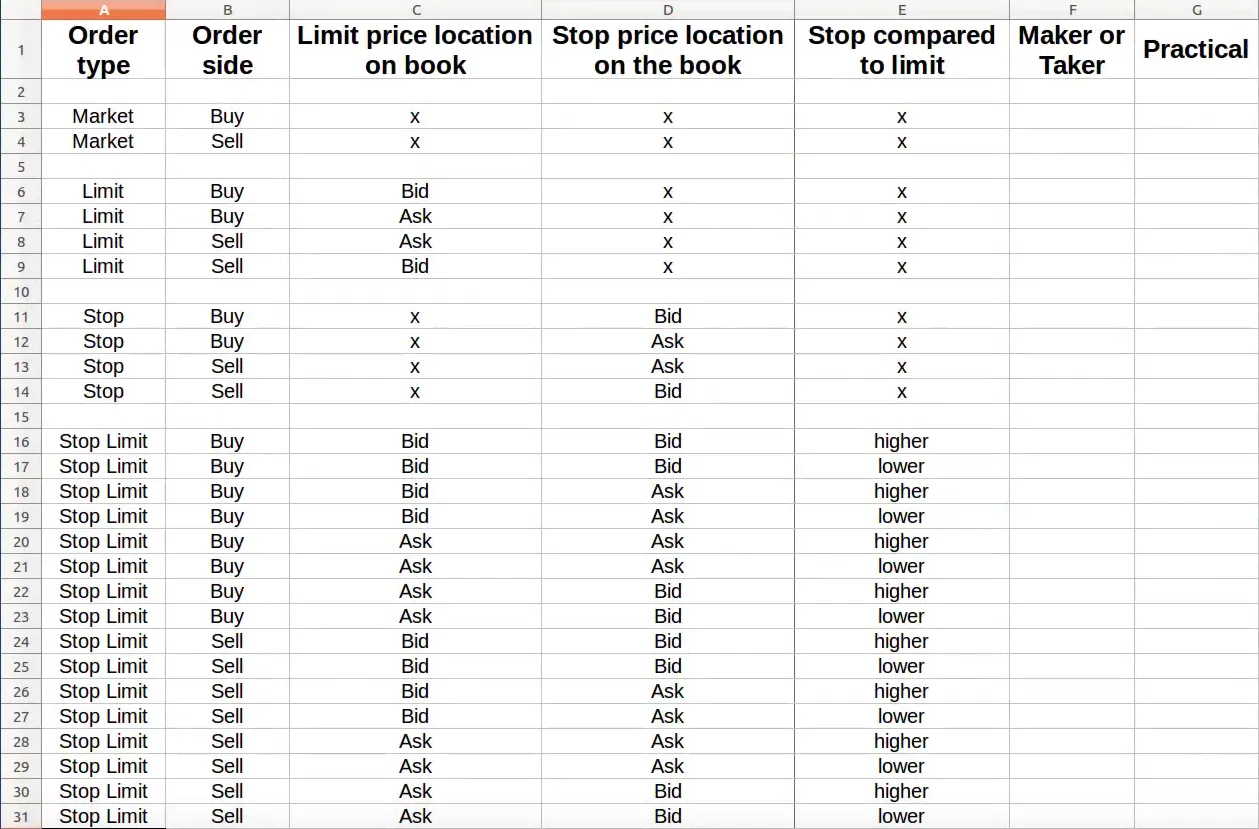Select column C header
Image resolution: width=1259 pixels, height=829 pixels.
[415, 10]
